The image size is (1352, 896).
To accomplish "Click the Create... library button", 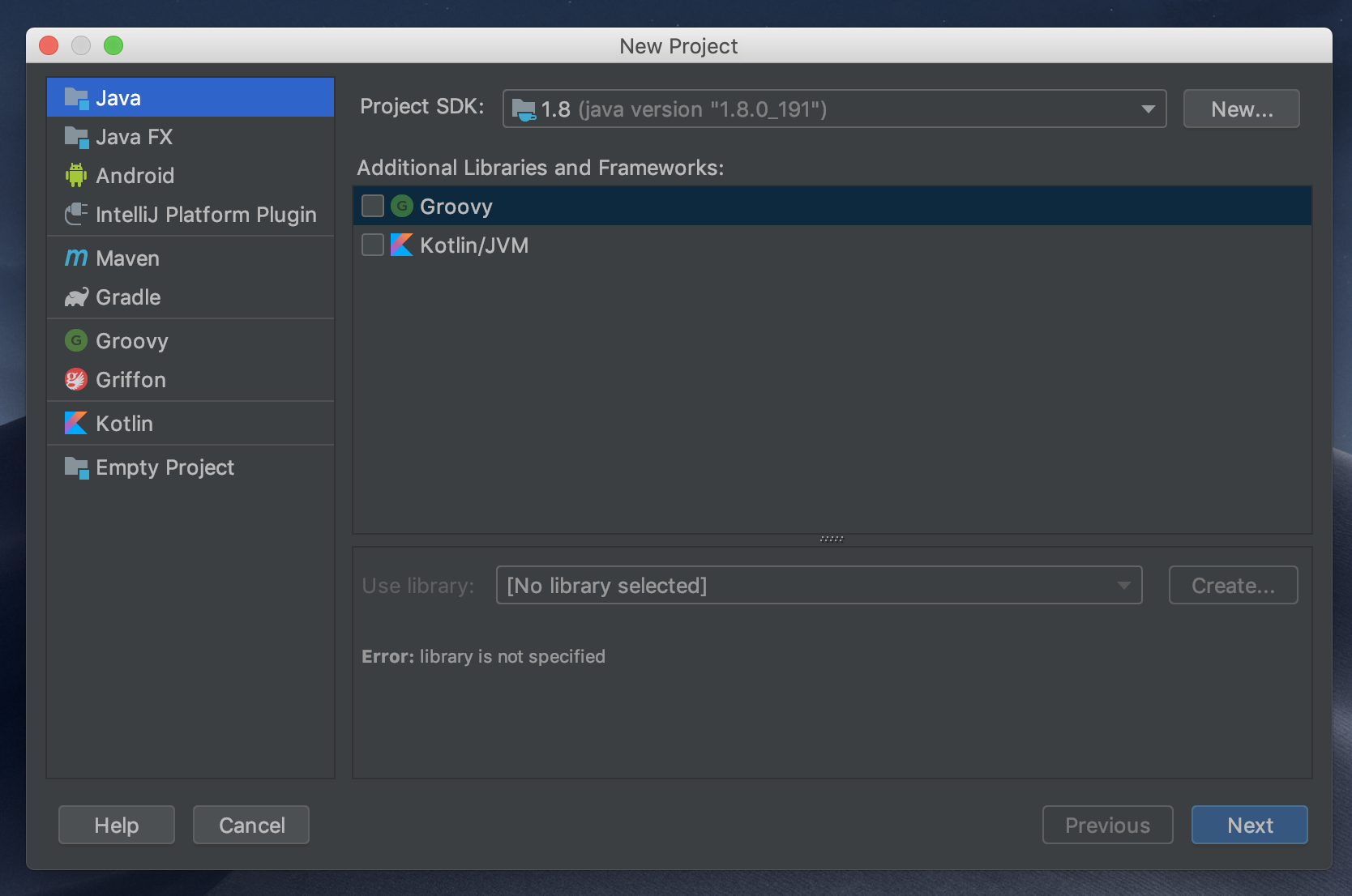I will (x=1233, y=585).
